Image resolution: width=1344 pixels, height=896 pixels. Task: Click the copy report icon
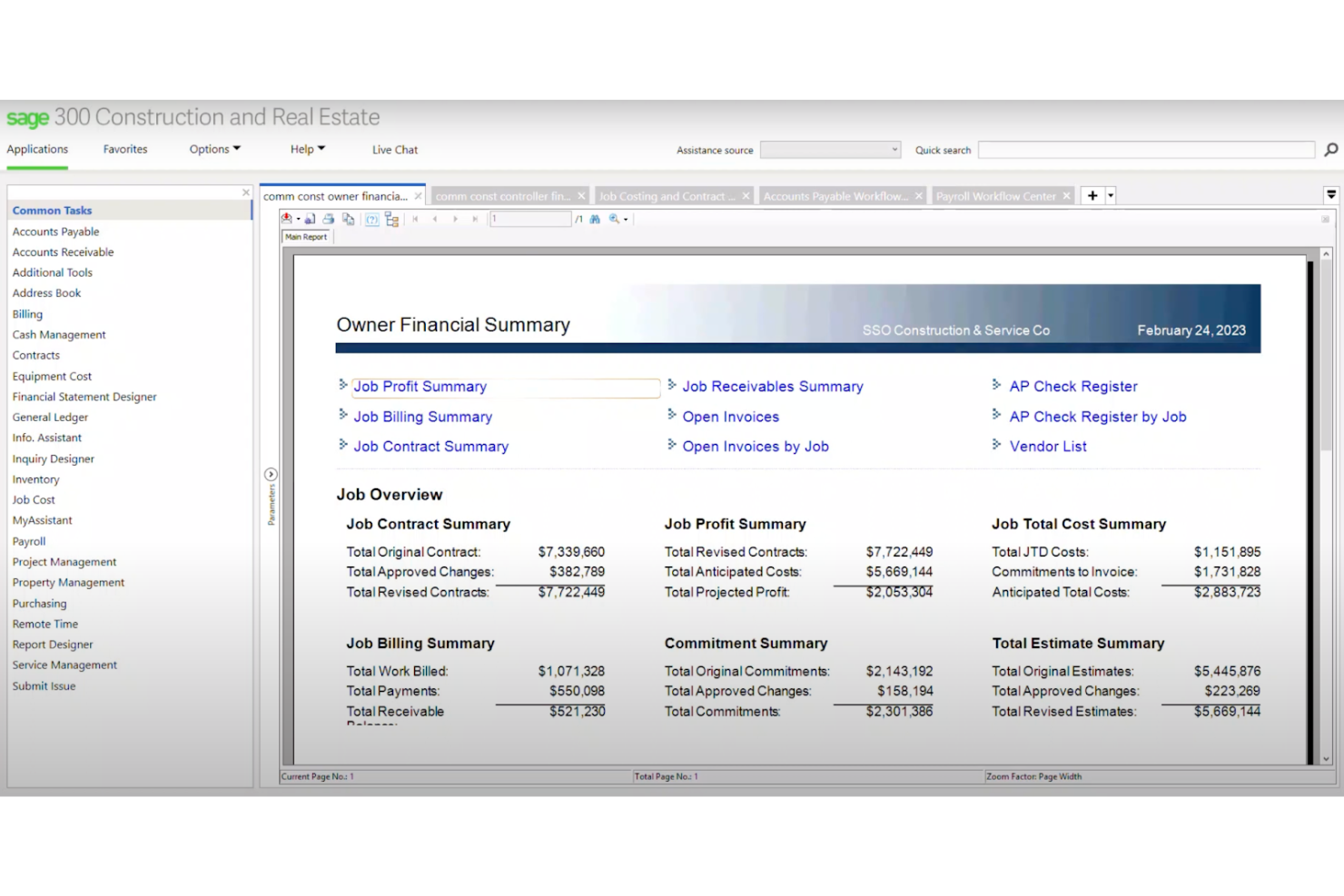point(348,219)
